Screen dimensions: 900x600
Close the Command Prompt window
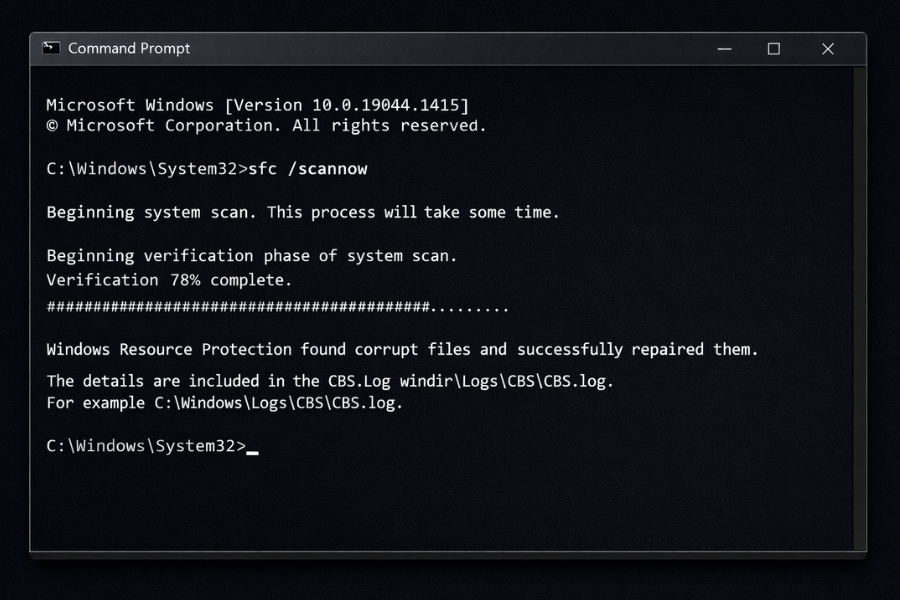pyautogui.click(x=827, y=48)
